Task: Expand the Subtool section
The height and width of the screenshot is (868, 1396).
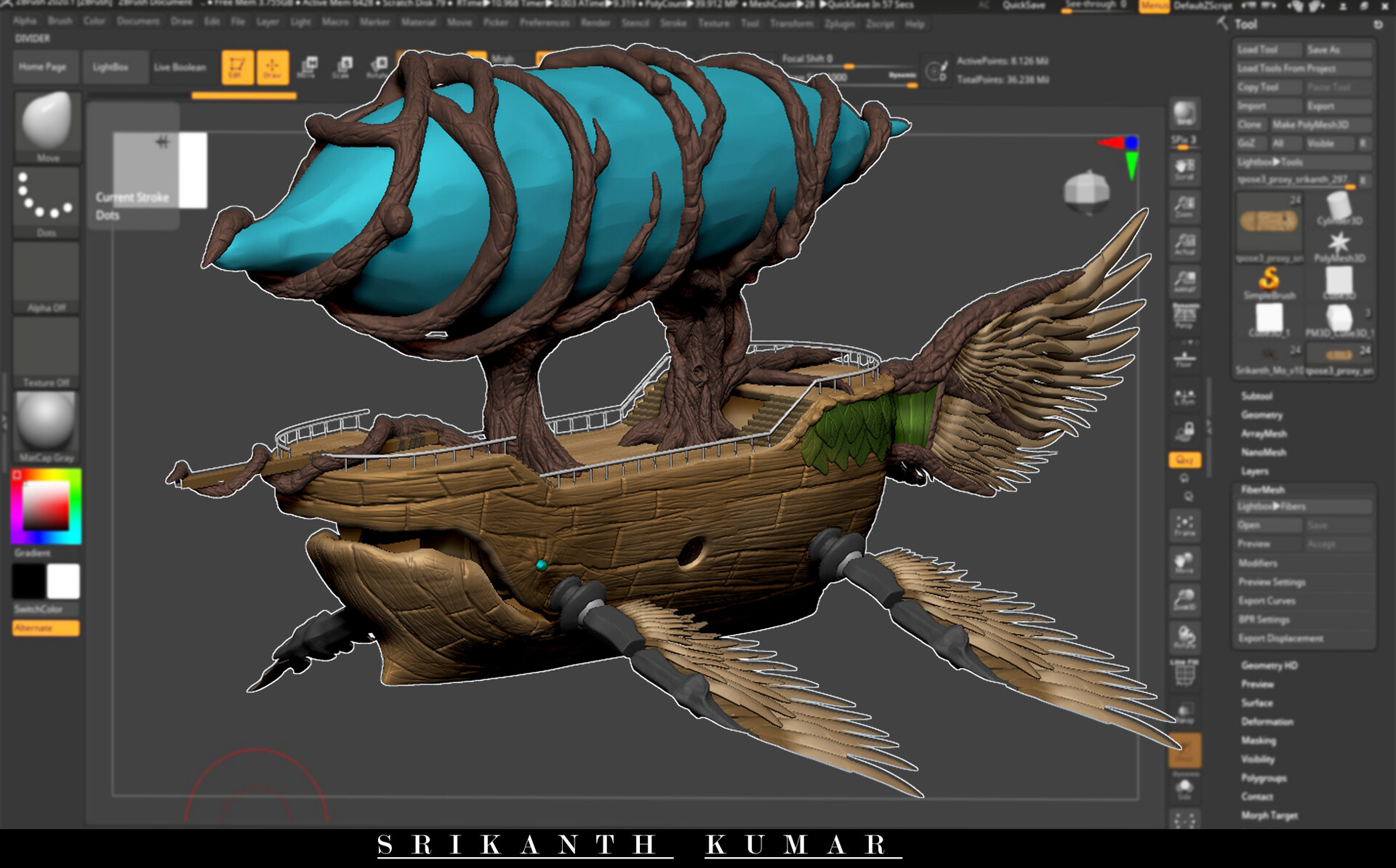Action: point(1256,396)
